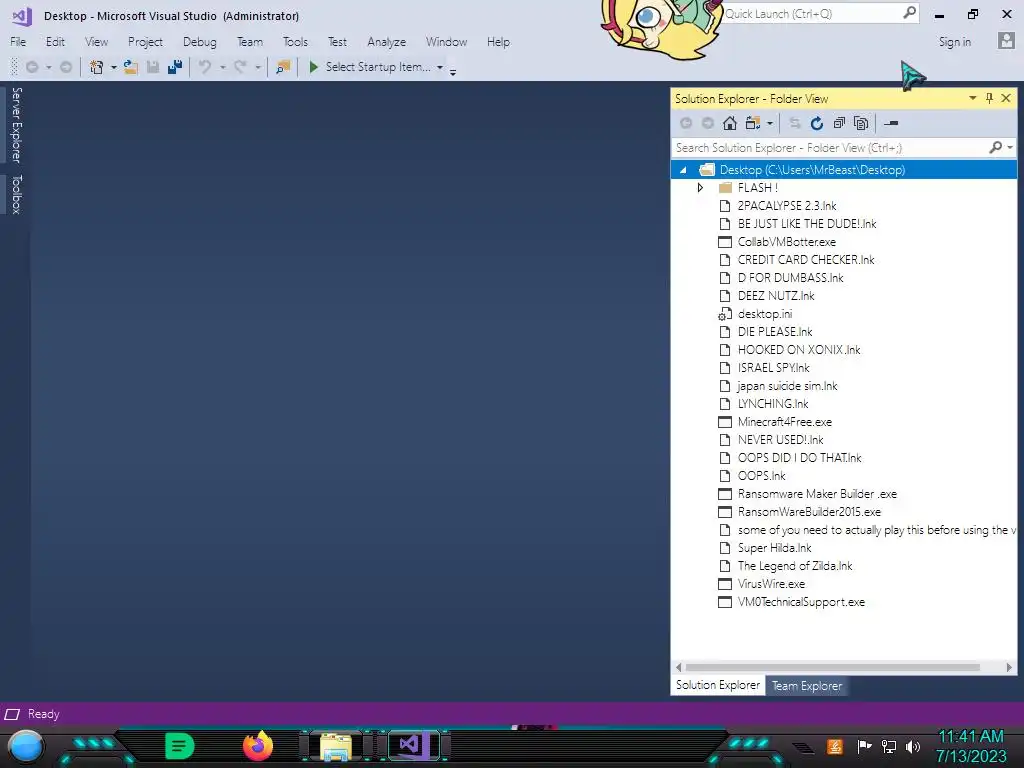Select VirusWire.exe file

coord(771,584)
